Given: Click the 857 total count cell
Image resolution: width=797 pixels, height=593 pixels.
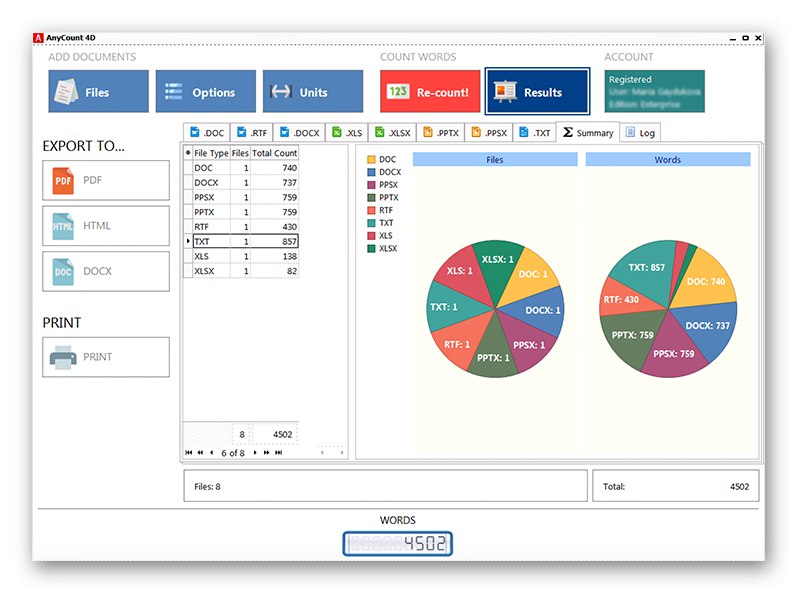Looking at the screenshot, I should (274, 241).
